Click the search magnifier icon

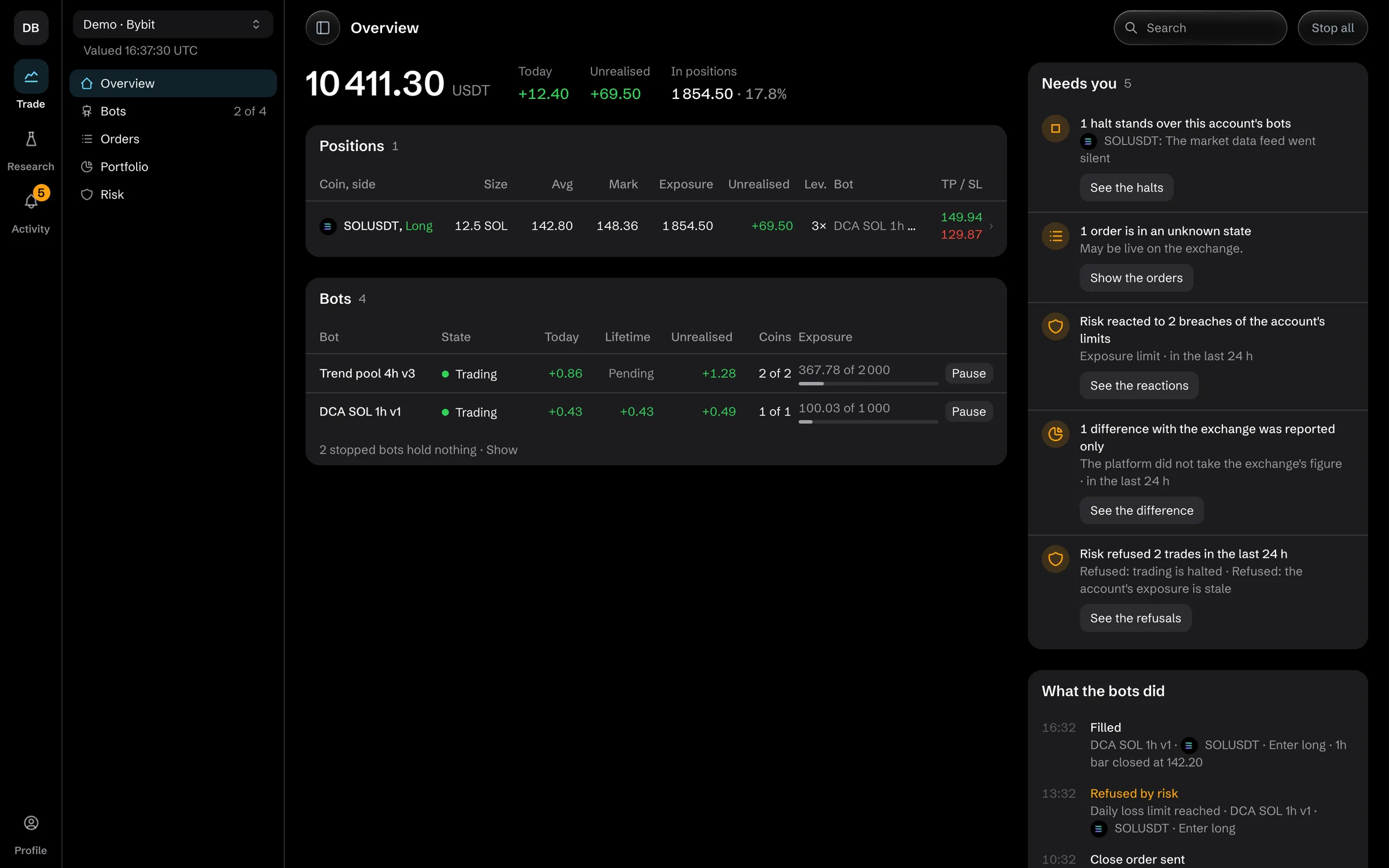pos(1131,28)
